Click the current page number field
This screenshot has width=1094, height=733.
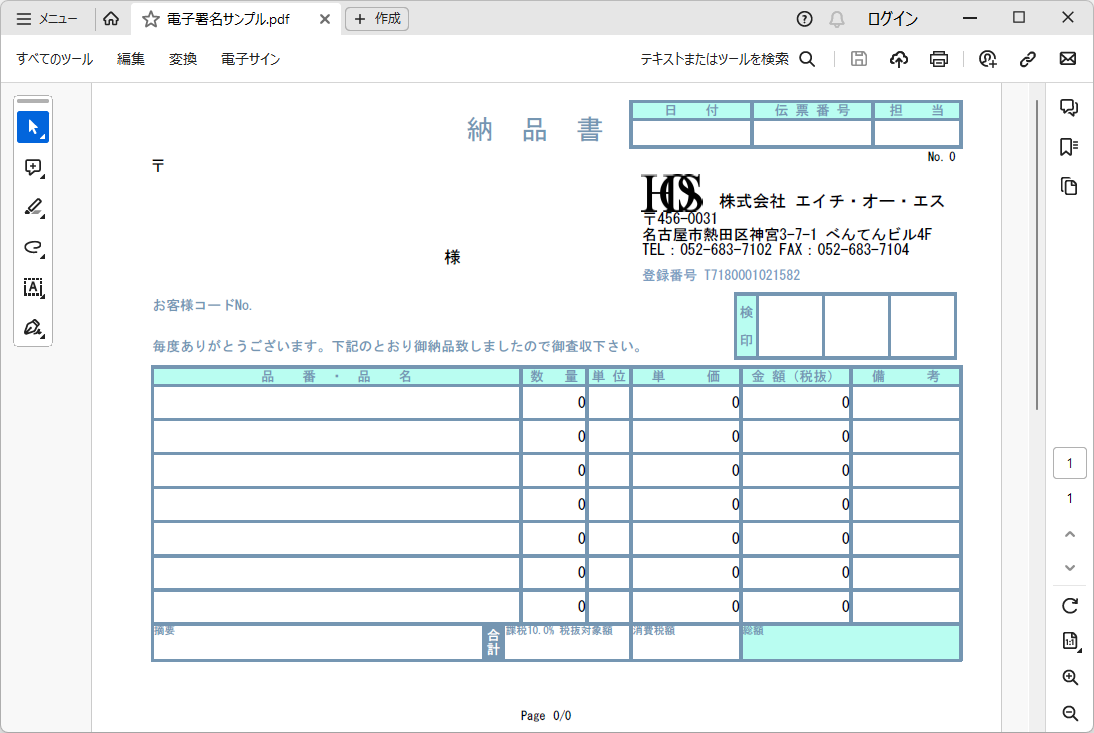click(1070, 463)
